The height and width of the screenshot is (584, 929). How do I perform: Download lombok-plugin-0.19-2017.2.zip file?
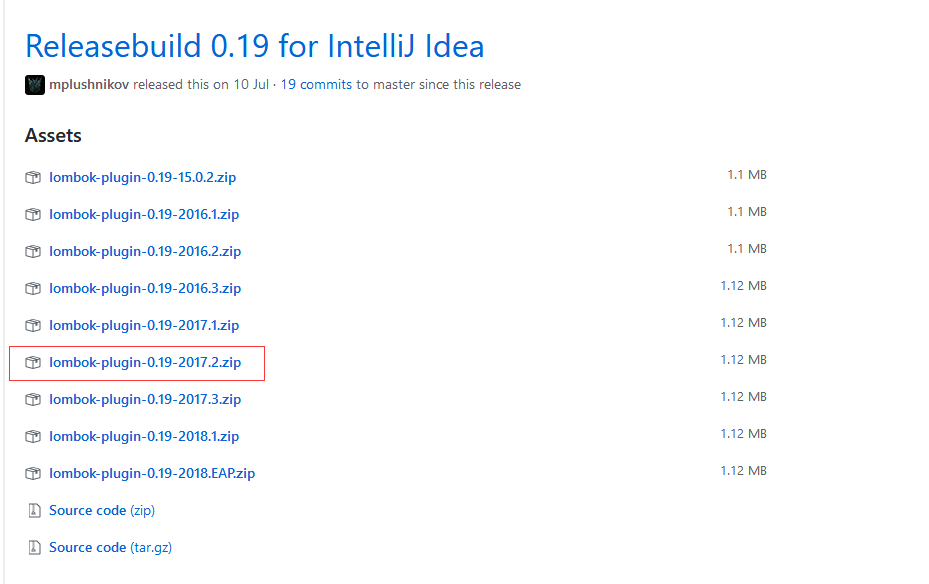[145, 363]
